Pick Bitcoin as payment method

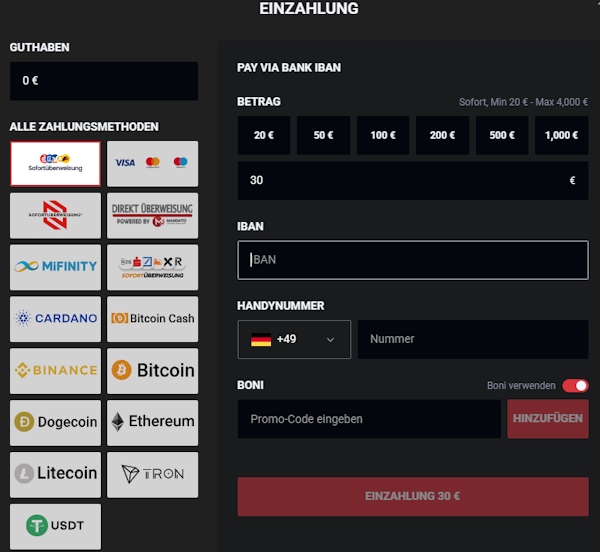[x=152, y=371]
